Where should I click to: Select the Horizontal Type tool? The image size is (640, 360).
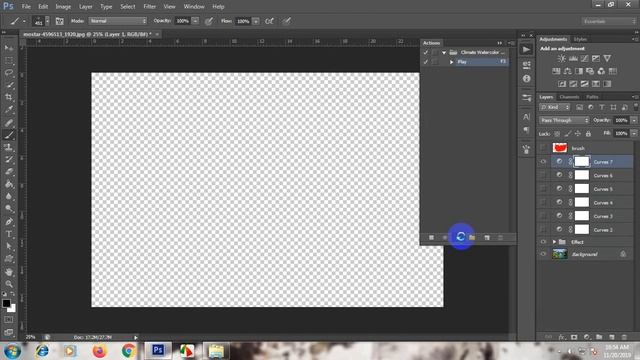9,234
